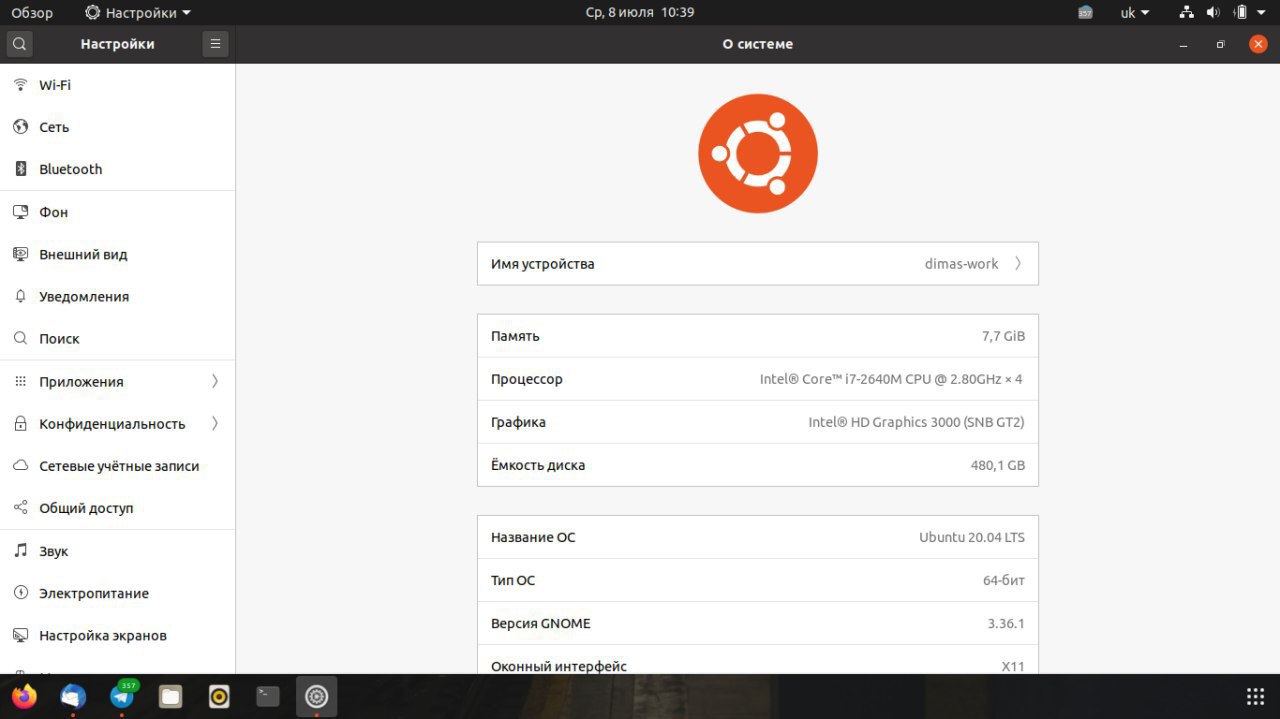Open the Электропитание panel

pyautogui.click(x=118, y=593)
